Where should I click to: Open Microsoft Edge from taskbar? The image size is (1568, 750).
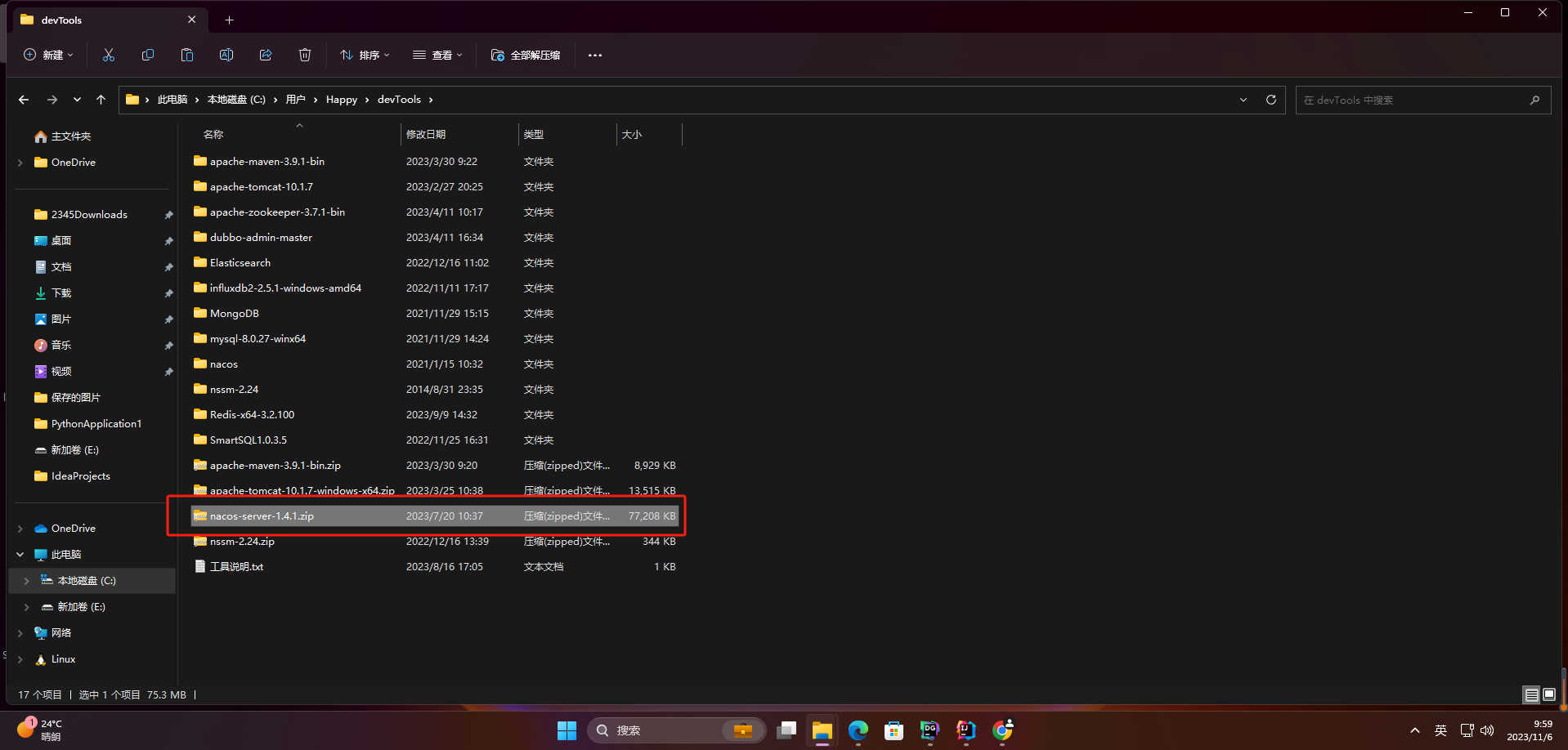click(x=858, y=730)
